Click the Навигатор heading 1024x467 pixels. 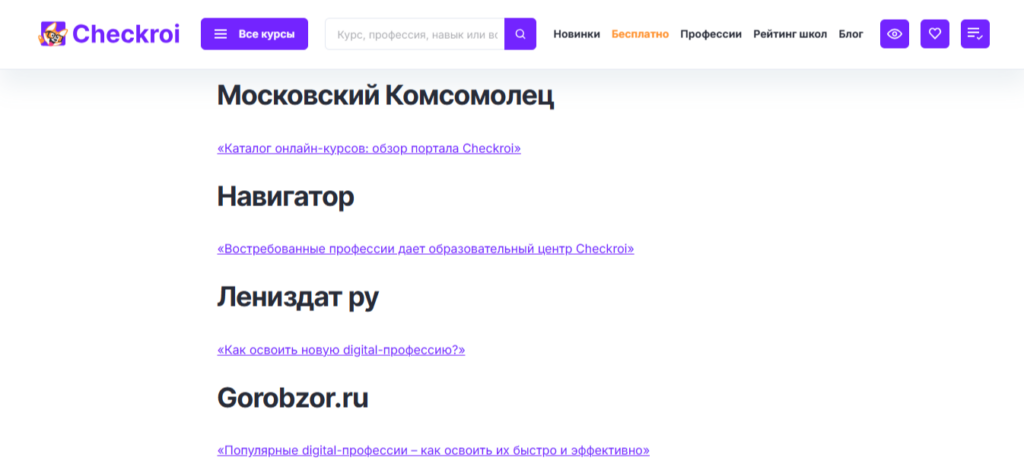coord(285,197)
